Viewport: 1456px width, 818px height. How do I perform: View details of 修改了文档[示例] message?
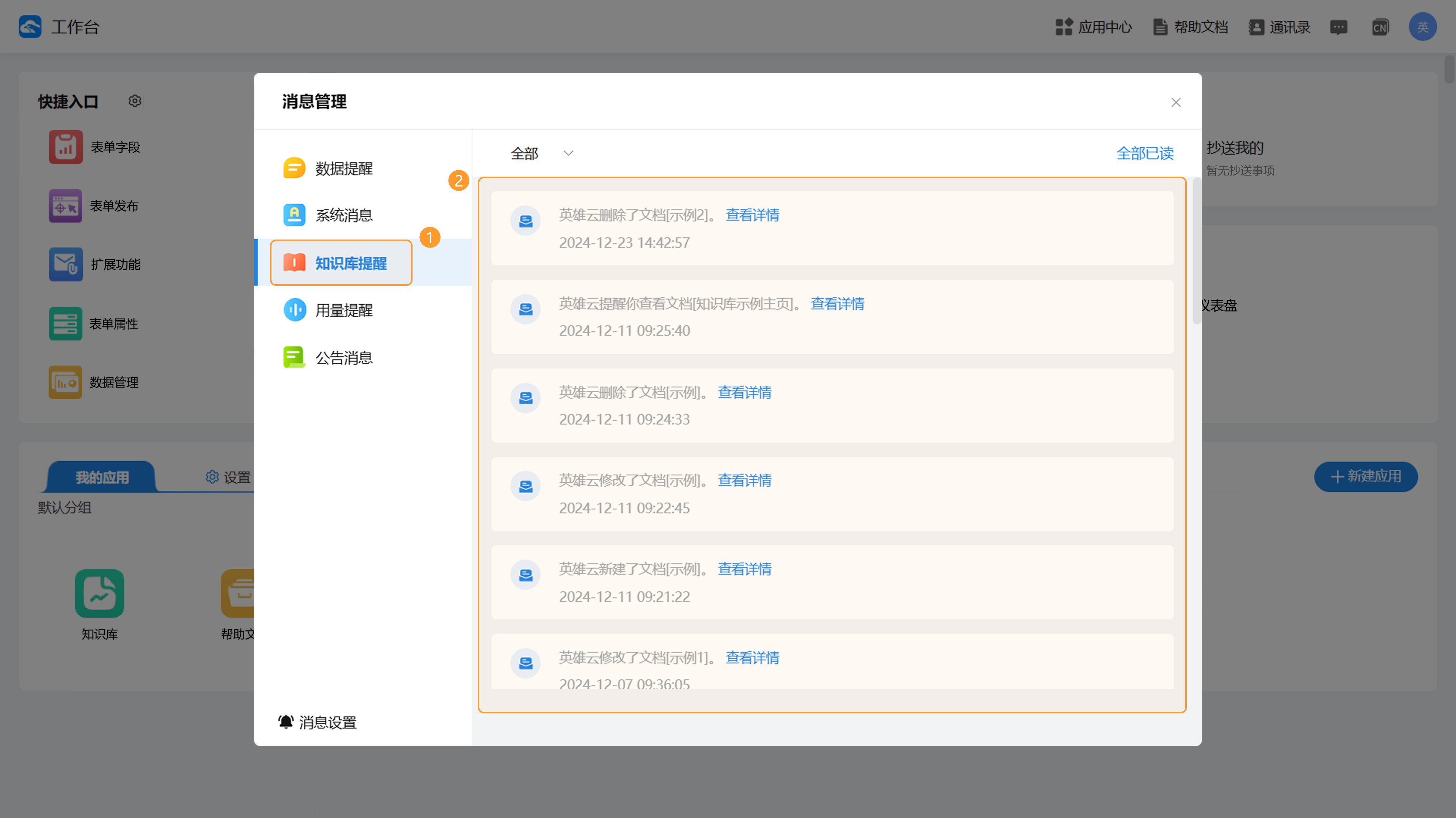pyautogui.click(x=744, y=481)
